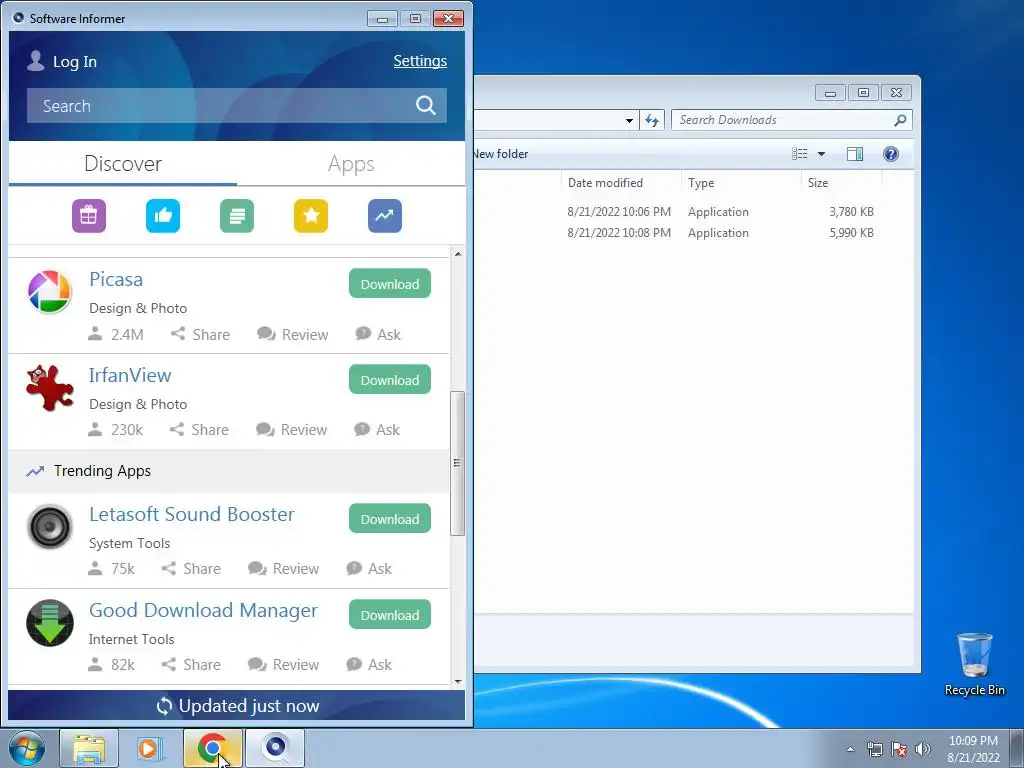
Task: Open the Windows Start menu
Action: tap(27, 748)
